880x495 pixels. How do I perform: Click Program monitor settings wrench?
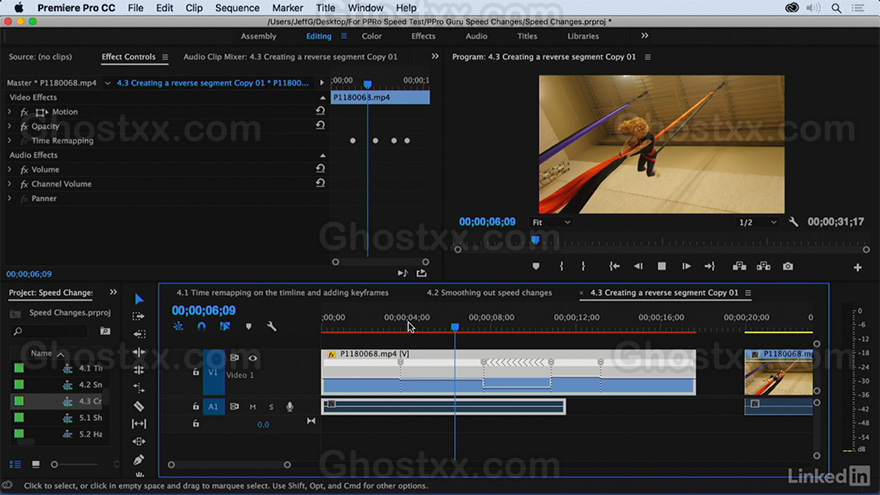point(793,222)
